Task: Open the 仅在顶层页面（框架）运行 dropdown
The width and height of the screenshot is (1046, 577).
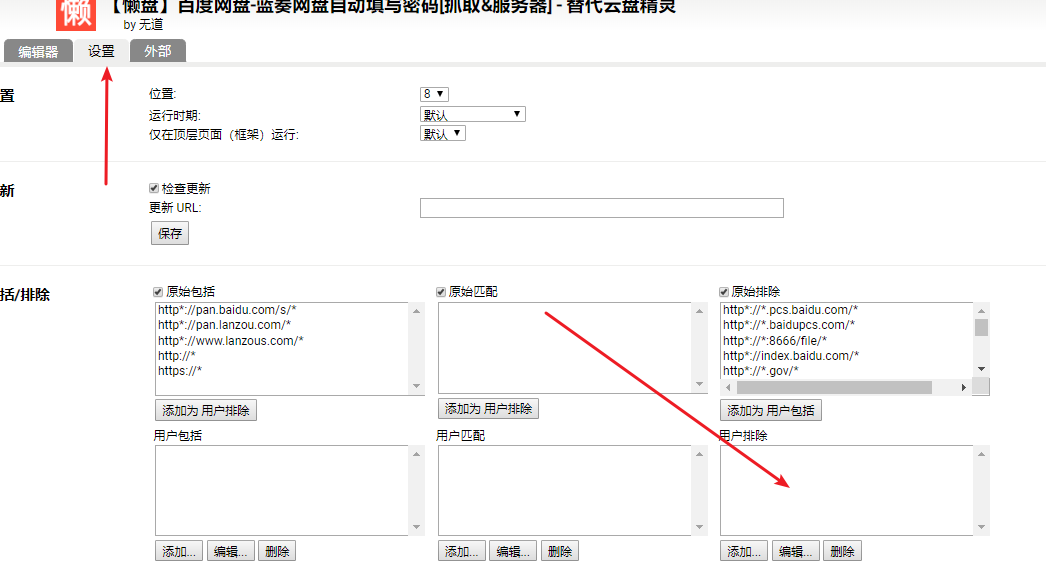Action: (442, 133)
